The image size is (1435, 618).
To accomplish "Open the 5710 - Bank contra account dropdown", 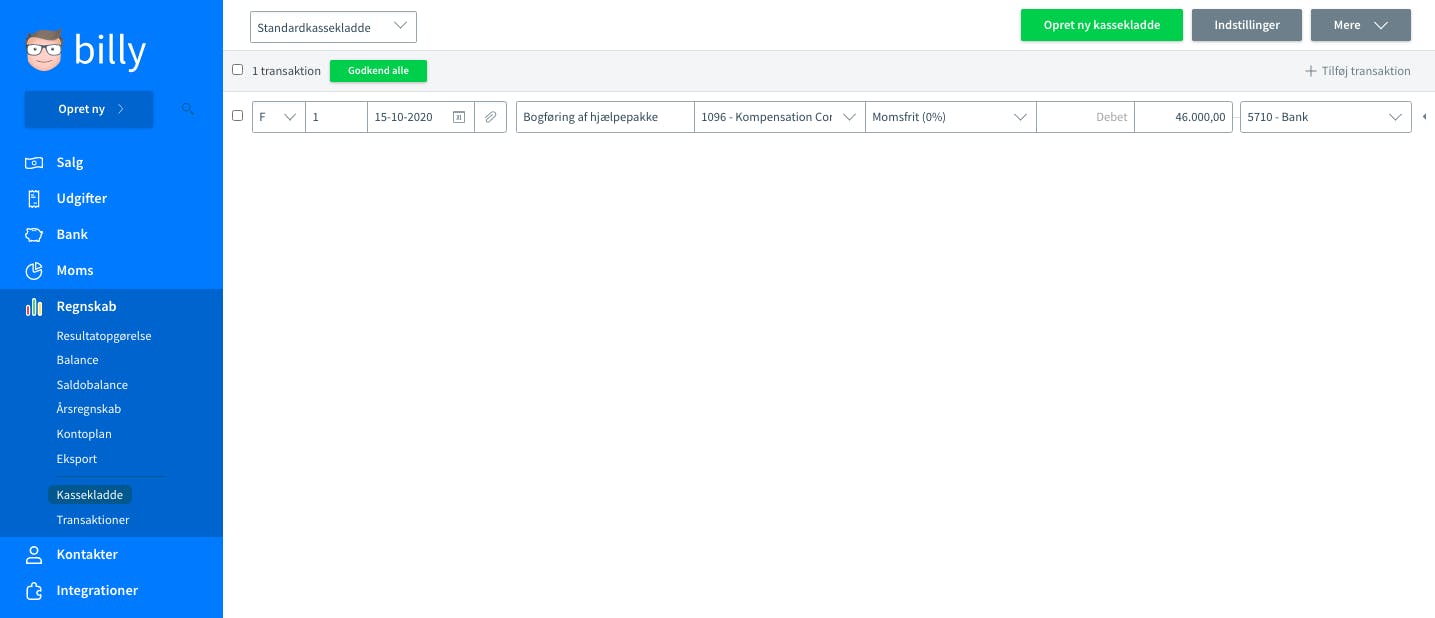I will [1326, 117].
